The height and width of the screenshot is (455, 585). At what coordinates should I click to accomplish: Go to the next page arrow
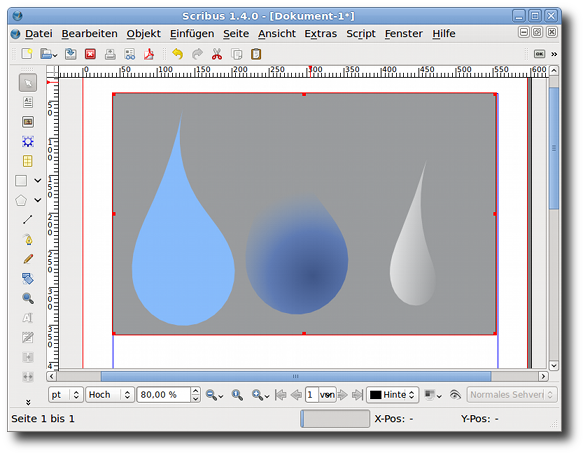(x=342, y=395)
